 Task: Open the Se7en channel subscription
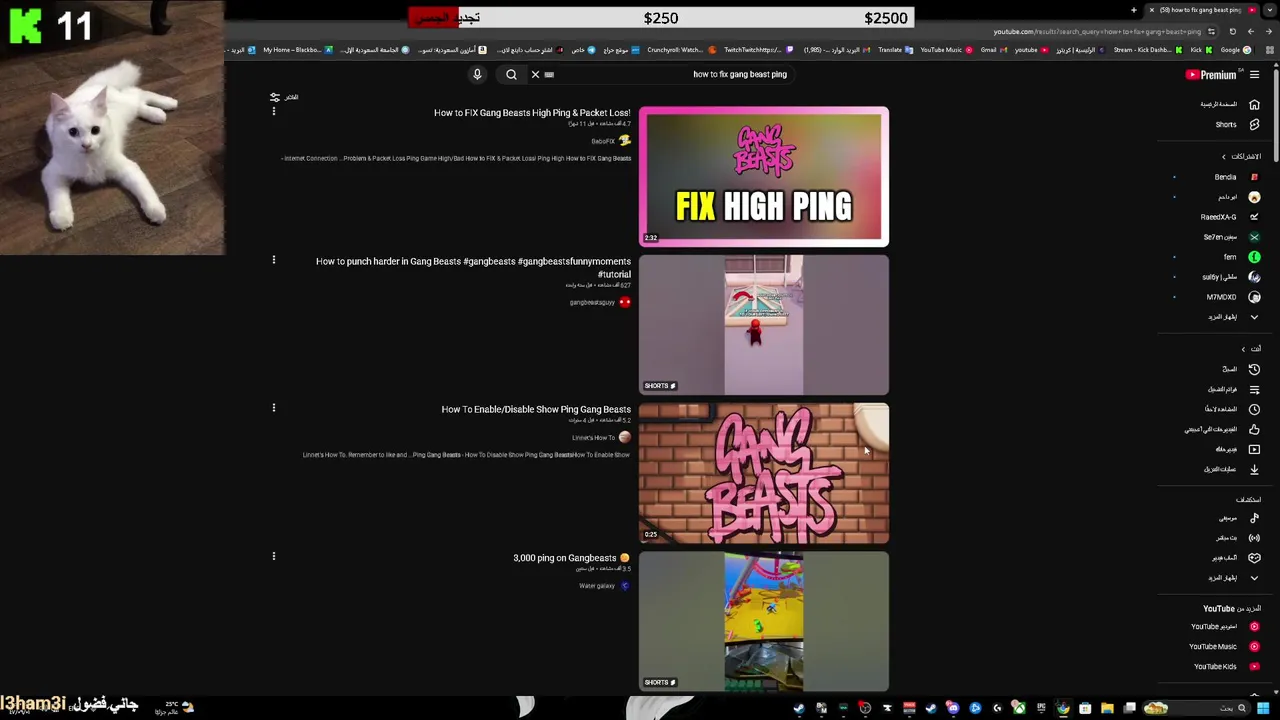pyautogui.click(x=1231, y=237)
